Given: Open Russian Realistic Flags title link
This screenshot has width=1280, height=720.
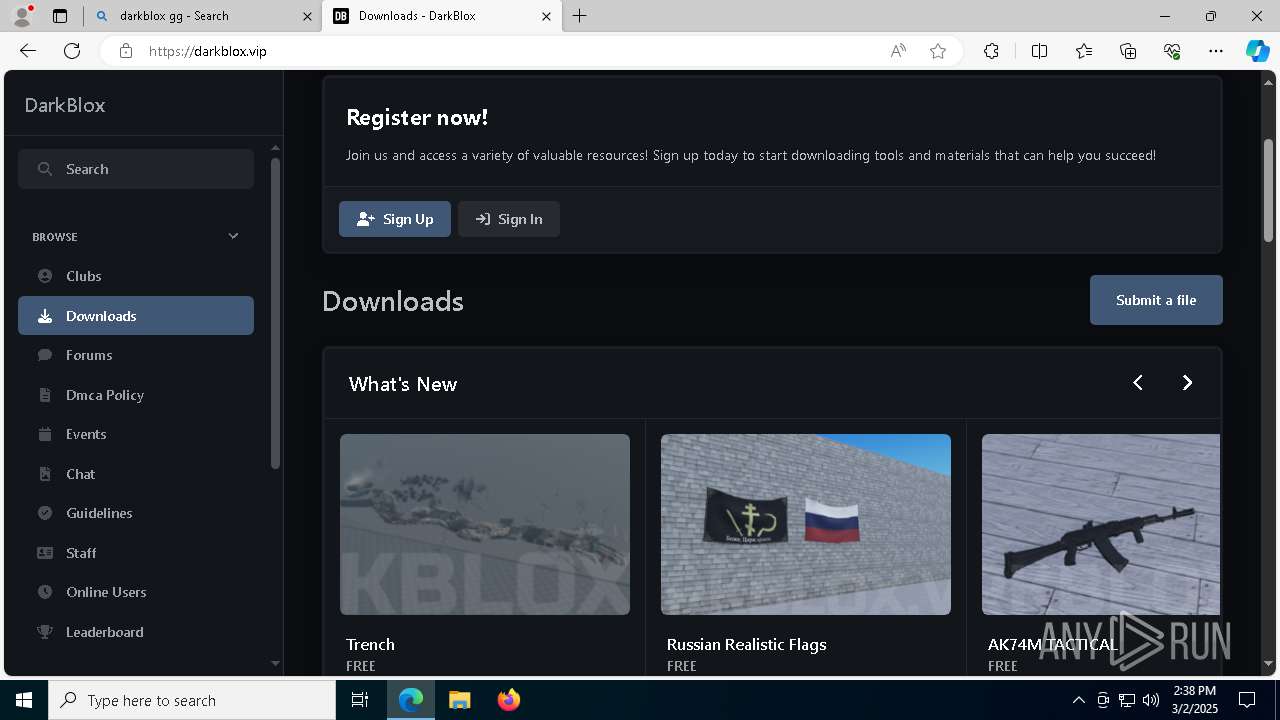Looking at the screenshot, I should pos(746,644).
